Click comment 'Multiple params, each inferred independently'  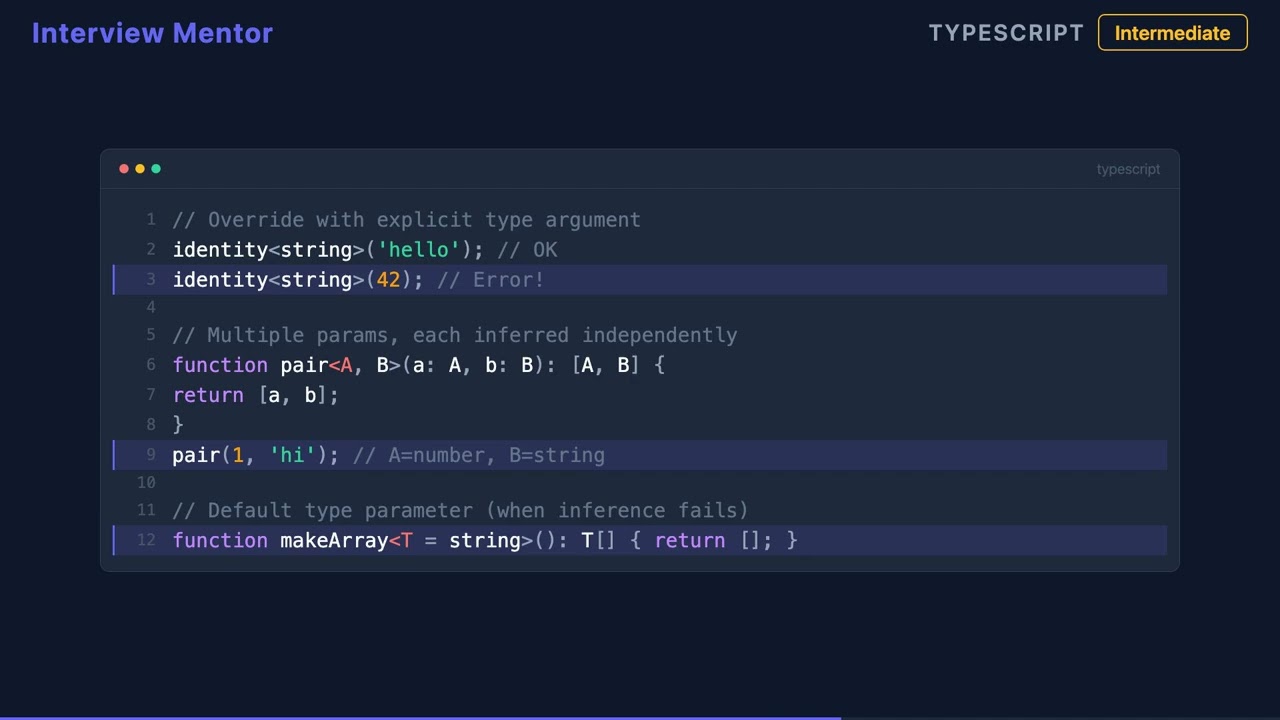coord(455,335)
